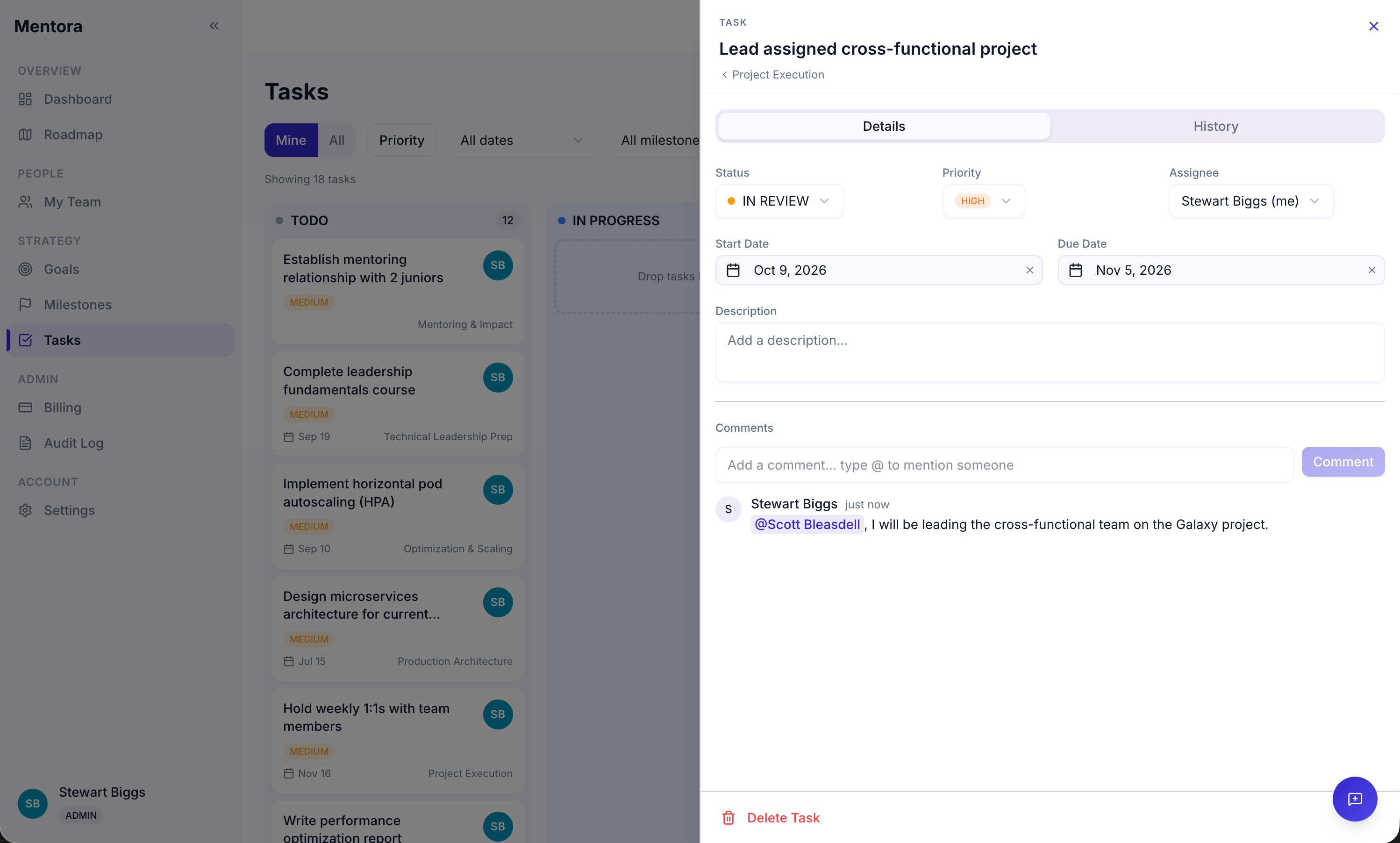Submit with the Comment button
Image resolution: width=1400 pixels, height=843 pixels.
(1343, 462)
